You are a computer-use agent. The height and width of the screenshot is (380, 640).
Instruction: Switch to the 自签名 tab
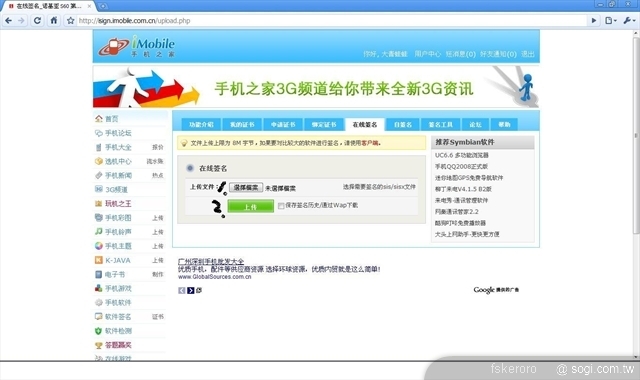(x=403, y=124)
